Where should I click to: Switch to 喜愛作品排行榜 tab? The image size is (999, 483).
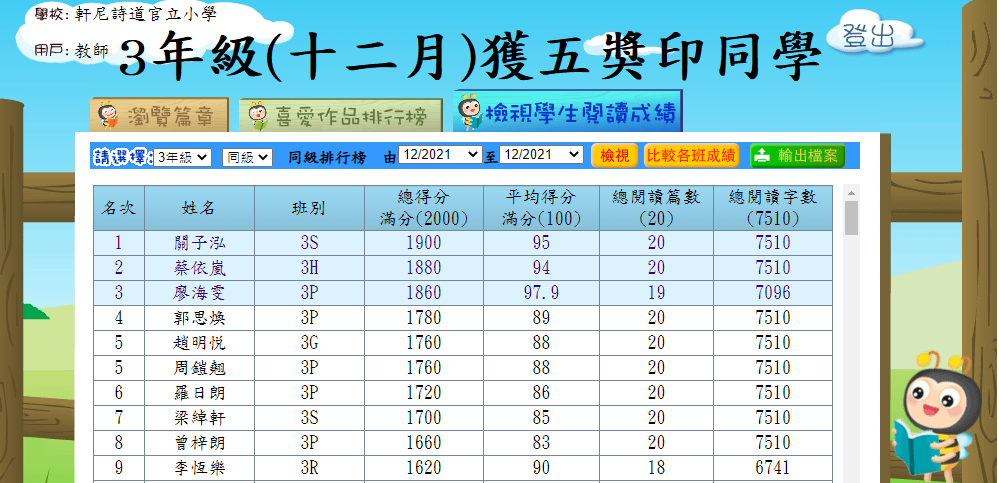(341, 116)
